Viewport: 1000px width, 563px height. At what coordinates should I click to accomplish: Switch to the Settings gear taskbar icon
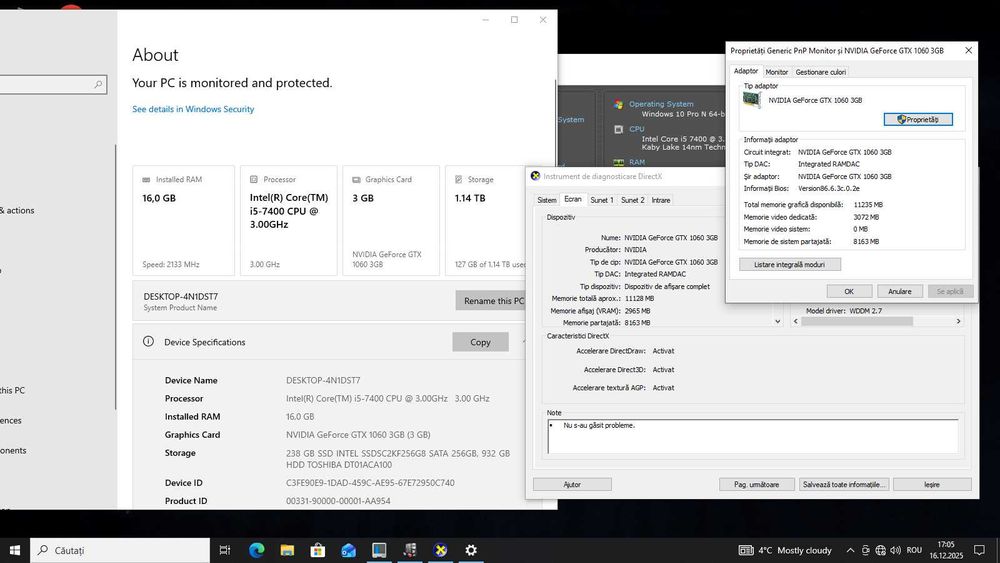pyautogui.click(x=471, y=550)
